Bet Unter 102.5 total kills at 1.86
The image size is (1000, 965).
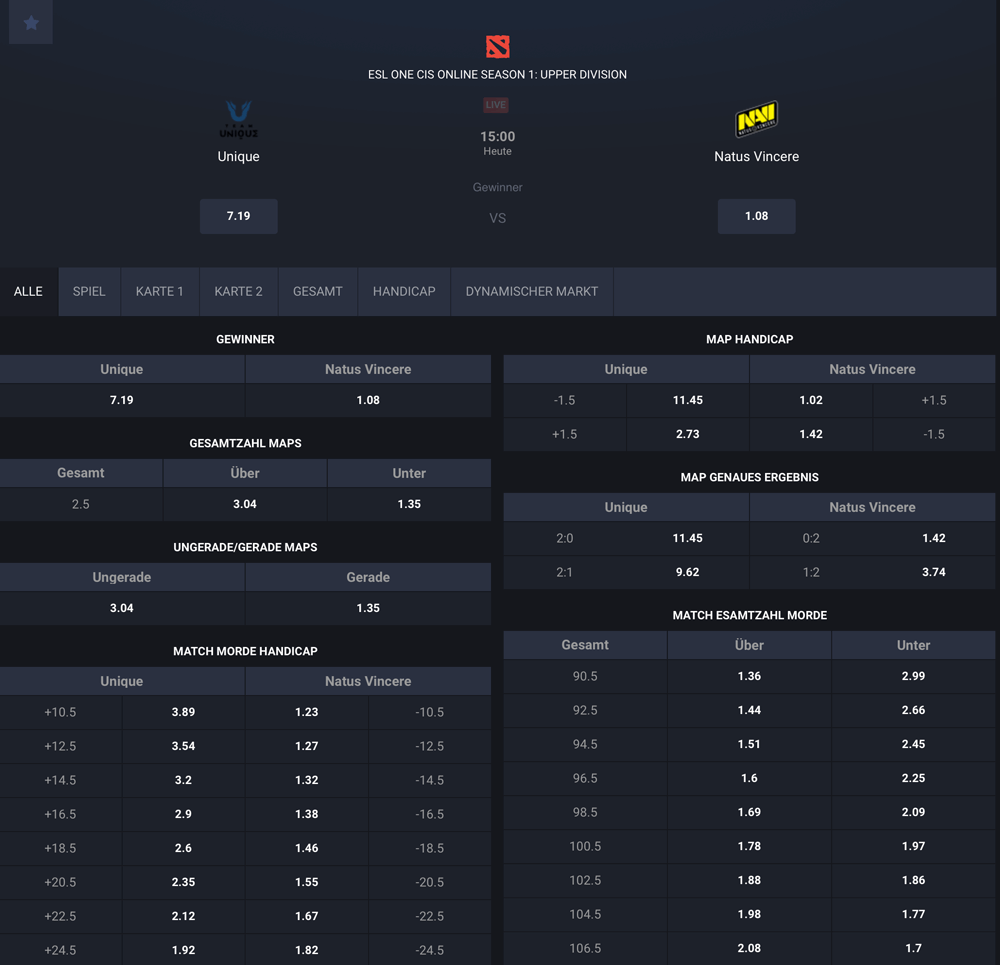coord(913,880)
